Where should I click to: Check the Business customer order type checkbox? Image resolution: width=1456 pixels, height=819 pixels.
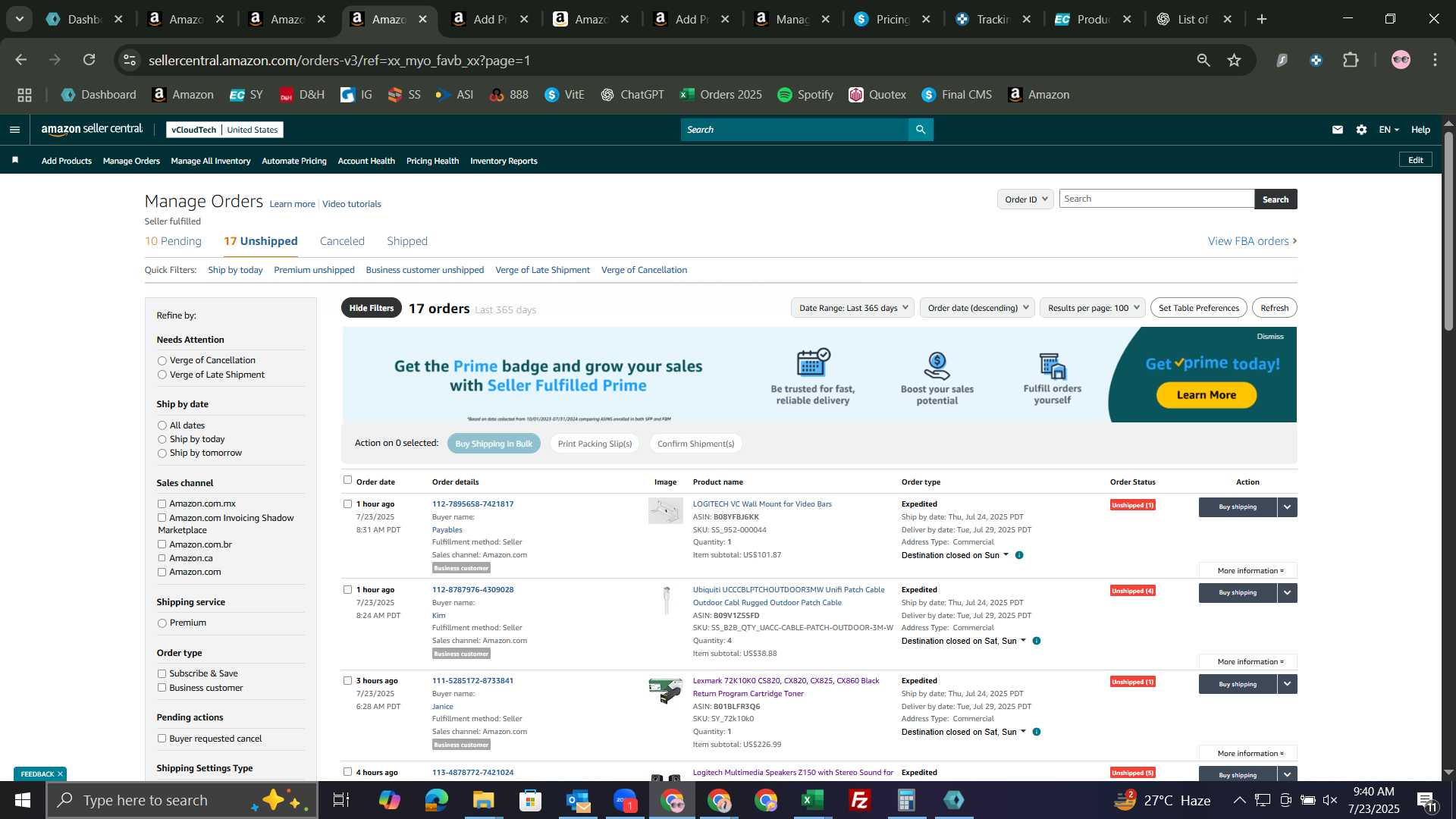click(162, 688)
